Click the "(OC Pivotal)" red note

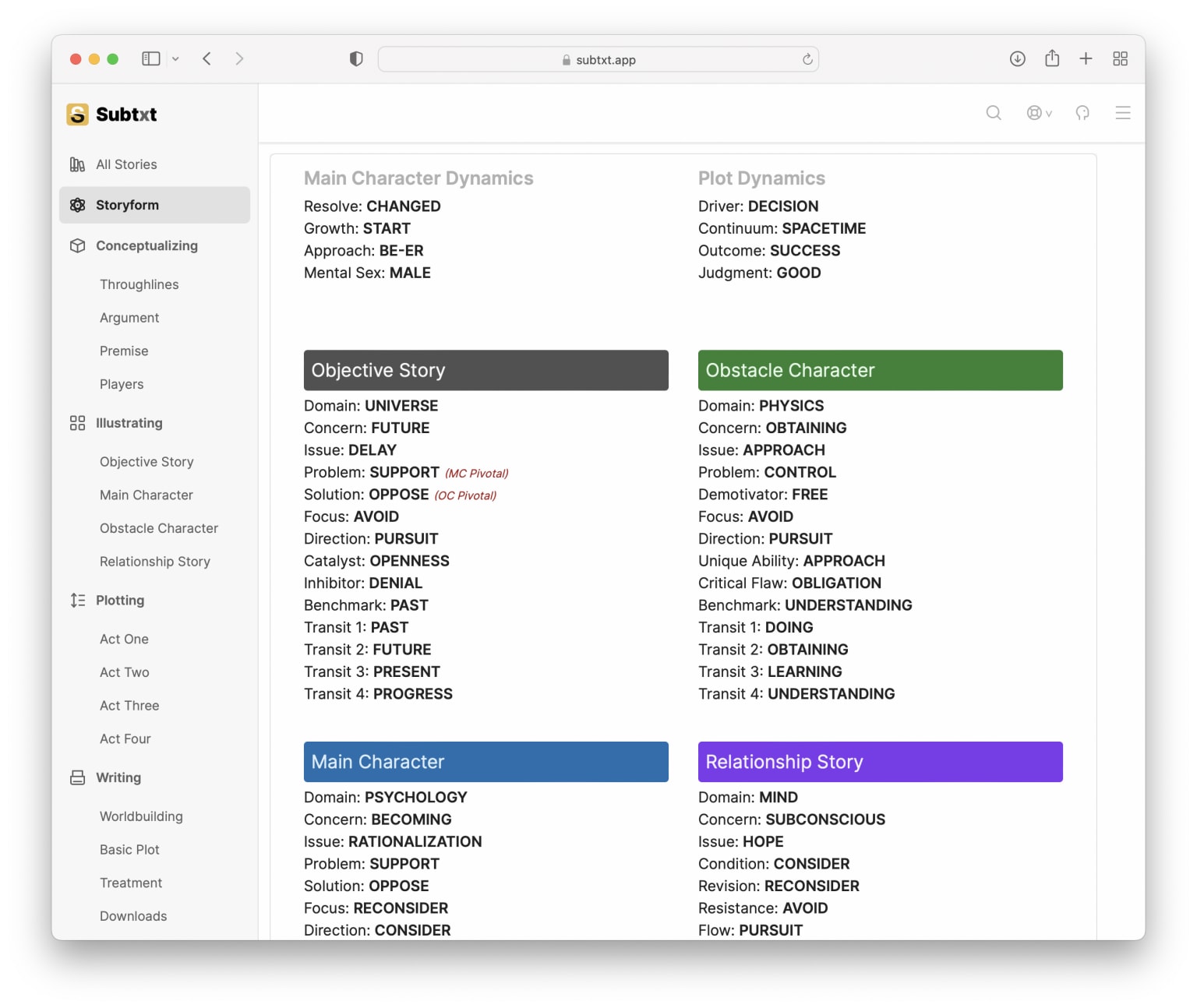(x=465, y=495)
